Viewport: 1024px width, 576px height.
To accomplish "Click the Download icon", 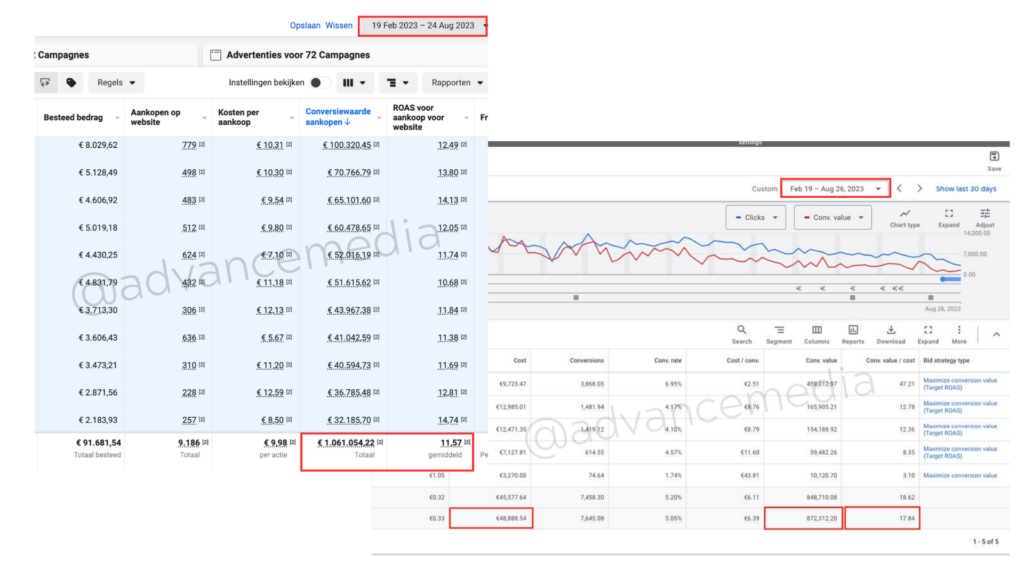I will click(x=890, y=333).
